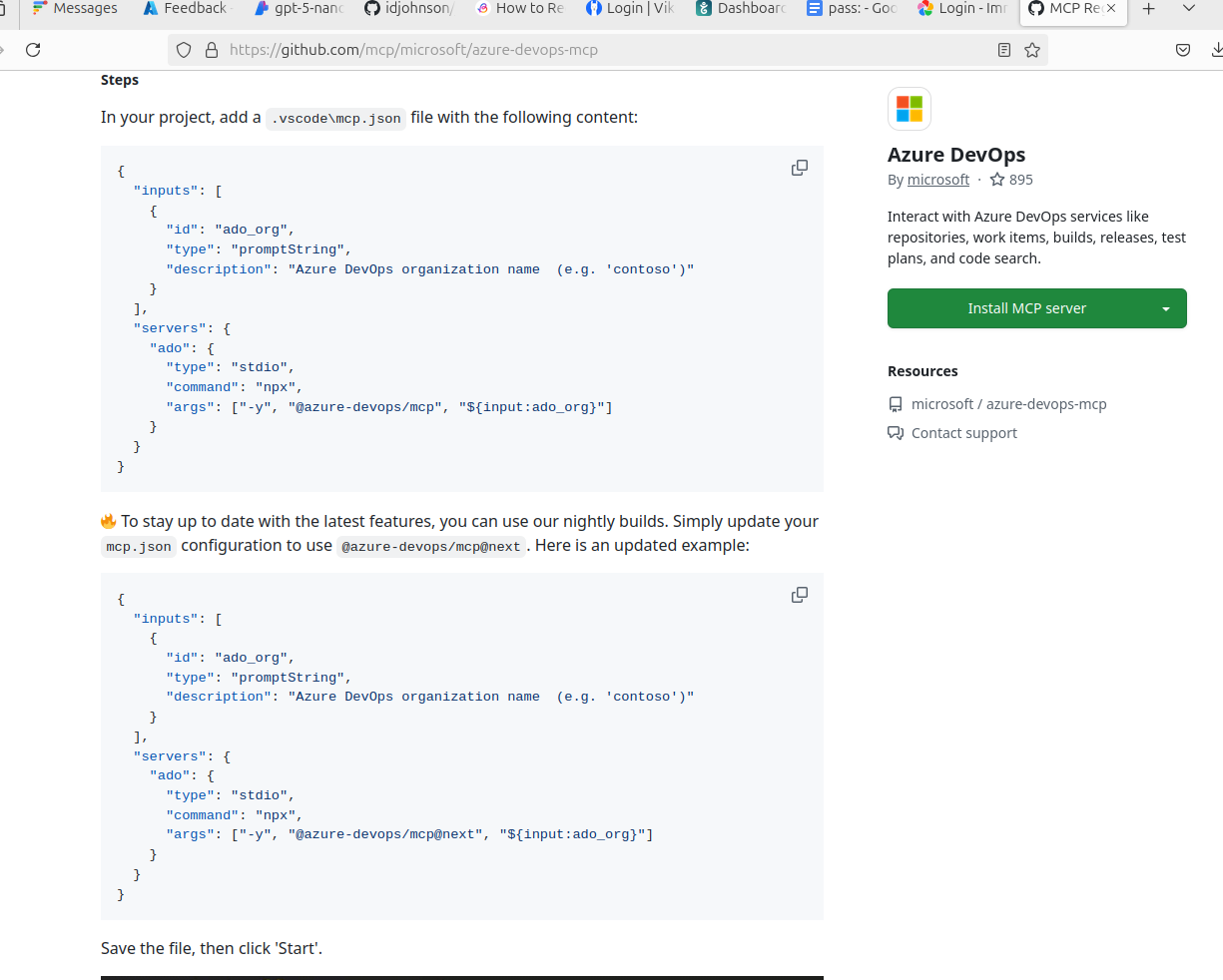Toggle reader view in address bar
The width and height of the screenshot is (1223, 980).
pyautogui.click(x=1004, y=50)
